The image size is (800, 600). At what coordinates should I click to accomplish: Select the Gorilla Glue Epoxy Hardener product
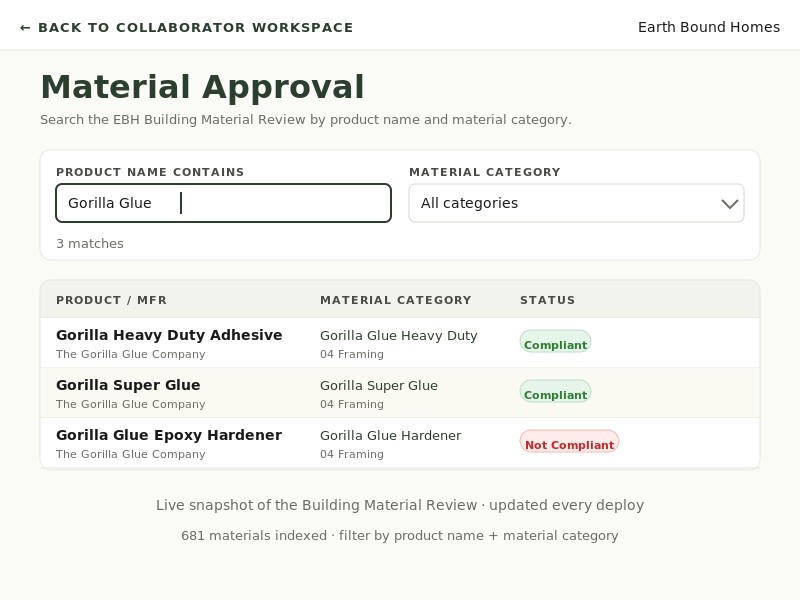[x=169, y=435]
